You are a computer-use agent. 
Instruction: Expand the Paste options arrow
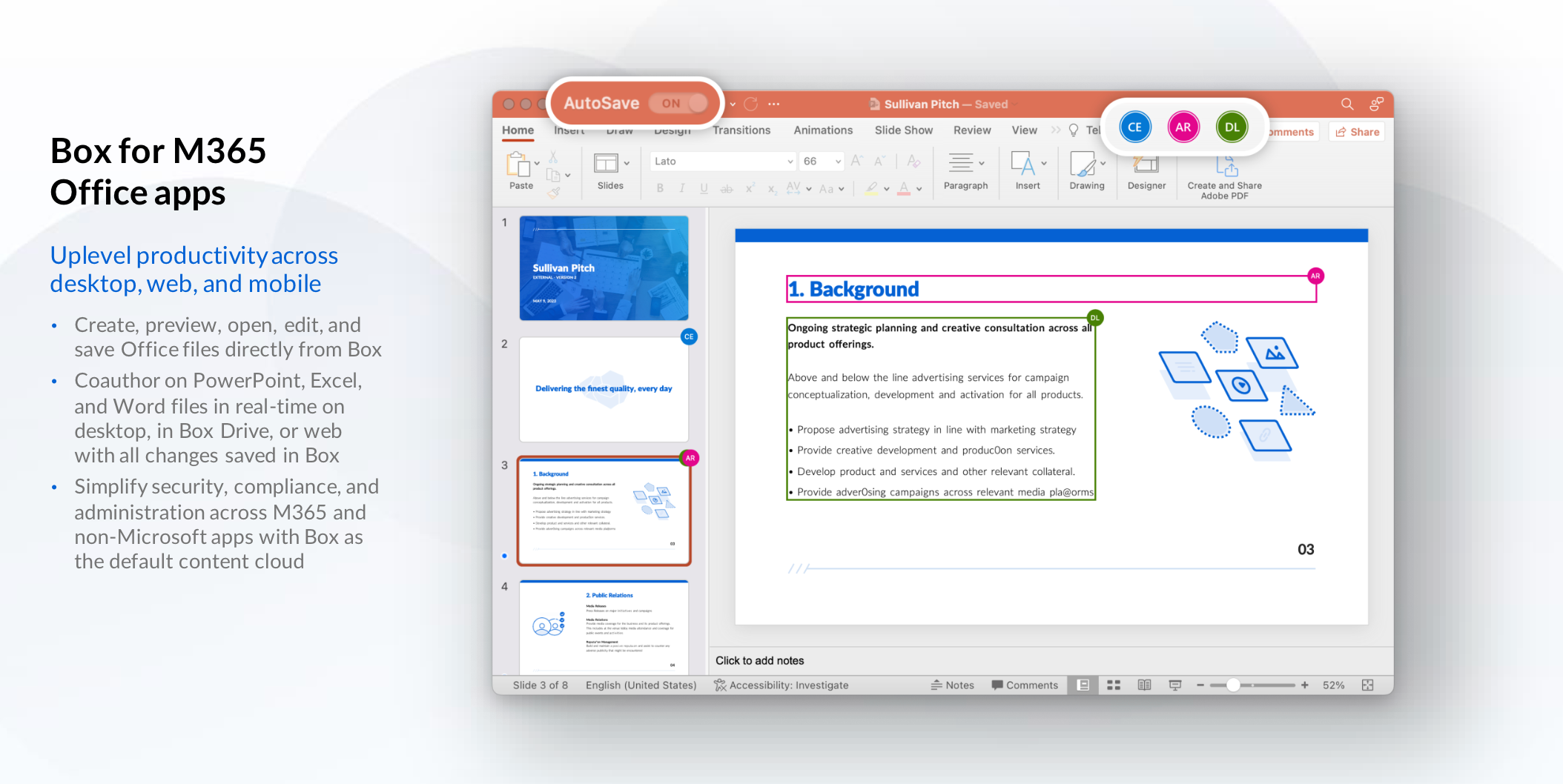537,164
